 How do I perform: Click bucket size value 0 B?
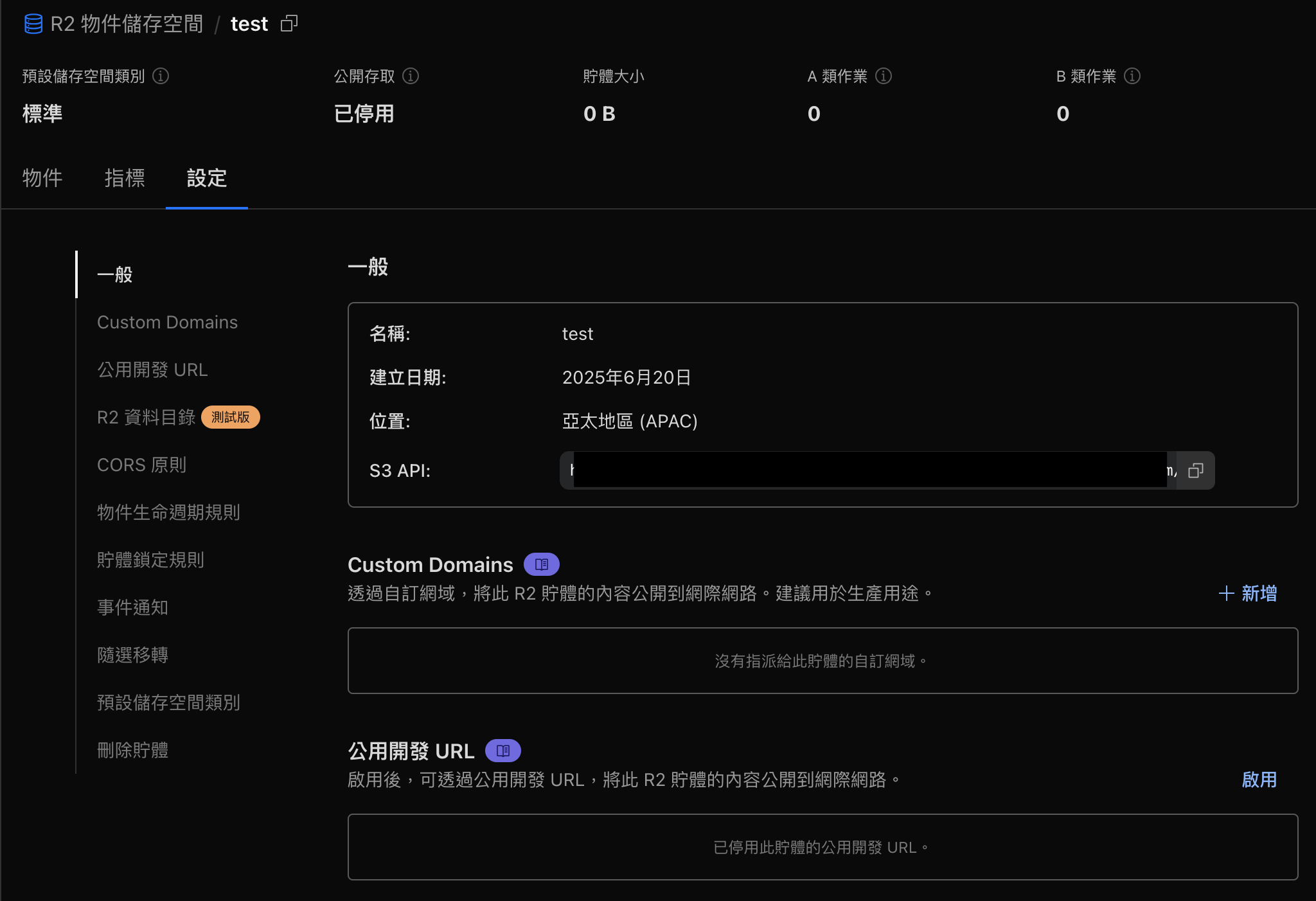(x=600, y=114)
